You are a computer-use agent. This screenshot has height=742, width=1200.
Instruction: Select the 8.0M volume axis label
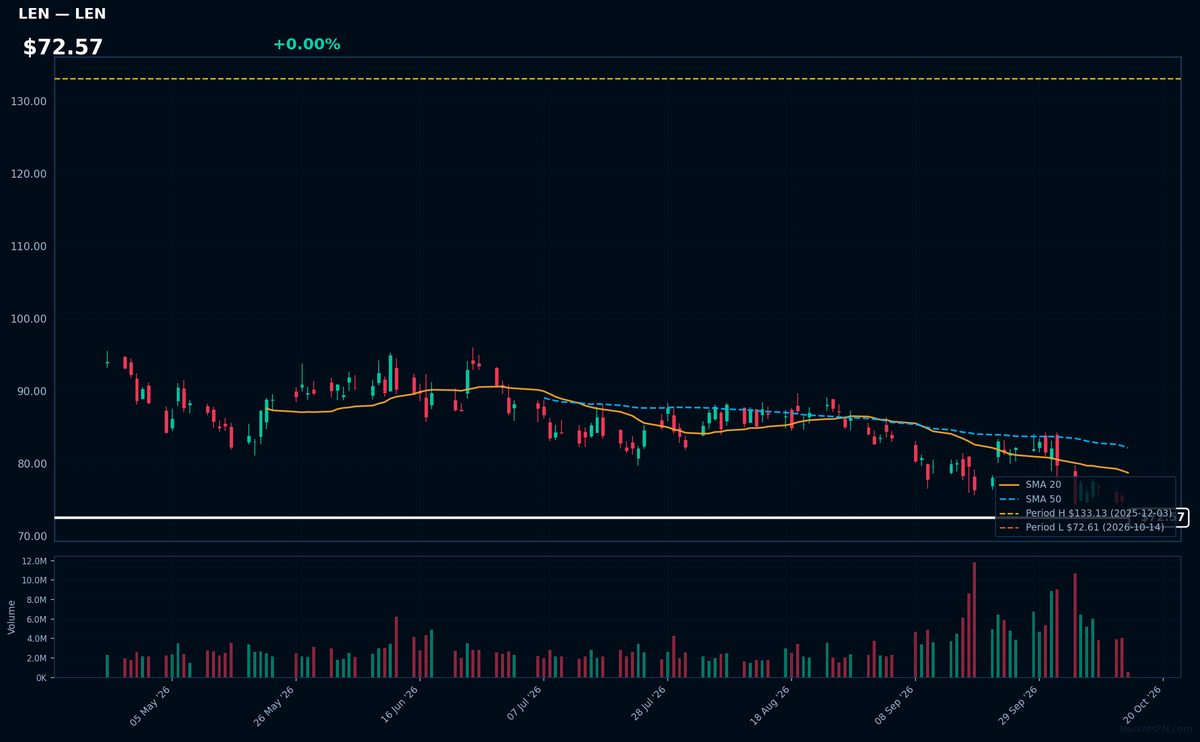click(36, 600)
